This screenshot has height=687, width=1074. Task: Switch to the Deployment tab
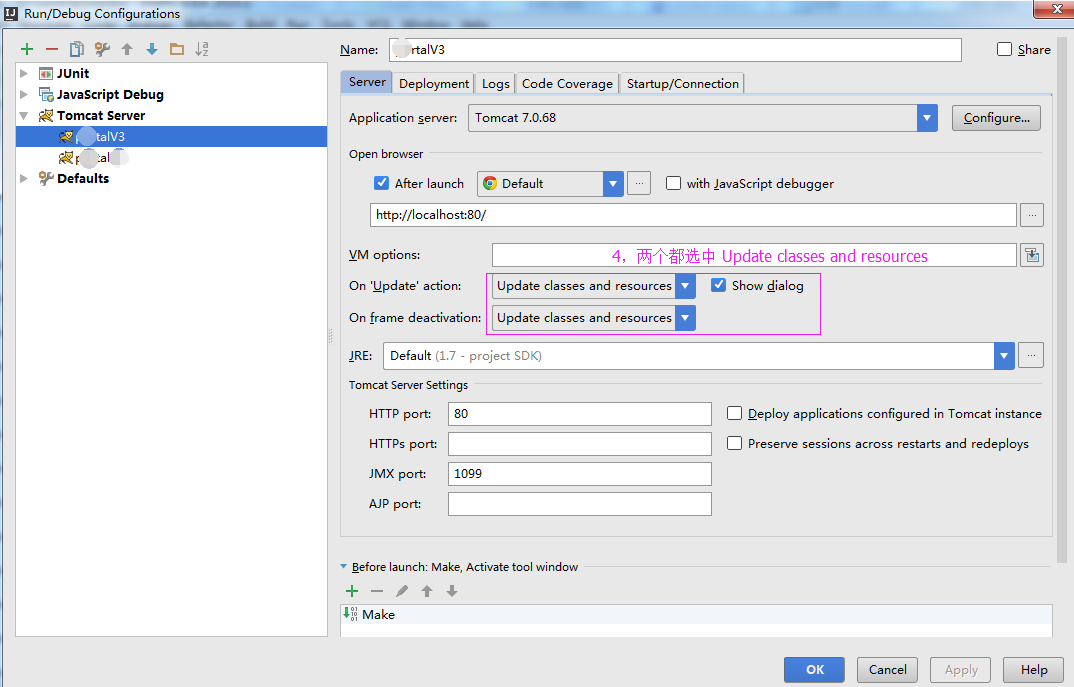coord(434,84)
